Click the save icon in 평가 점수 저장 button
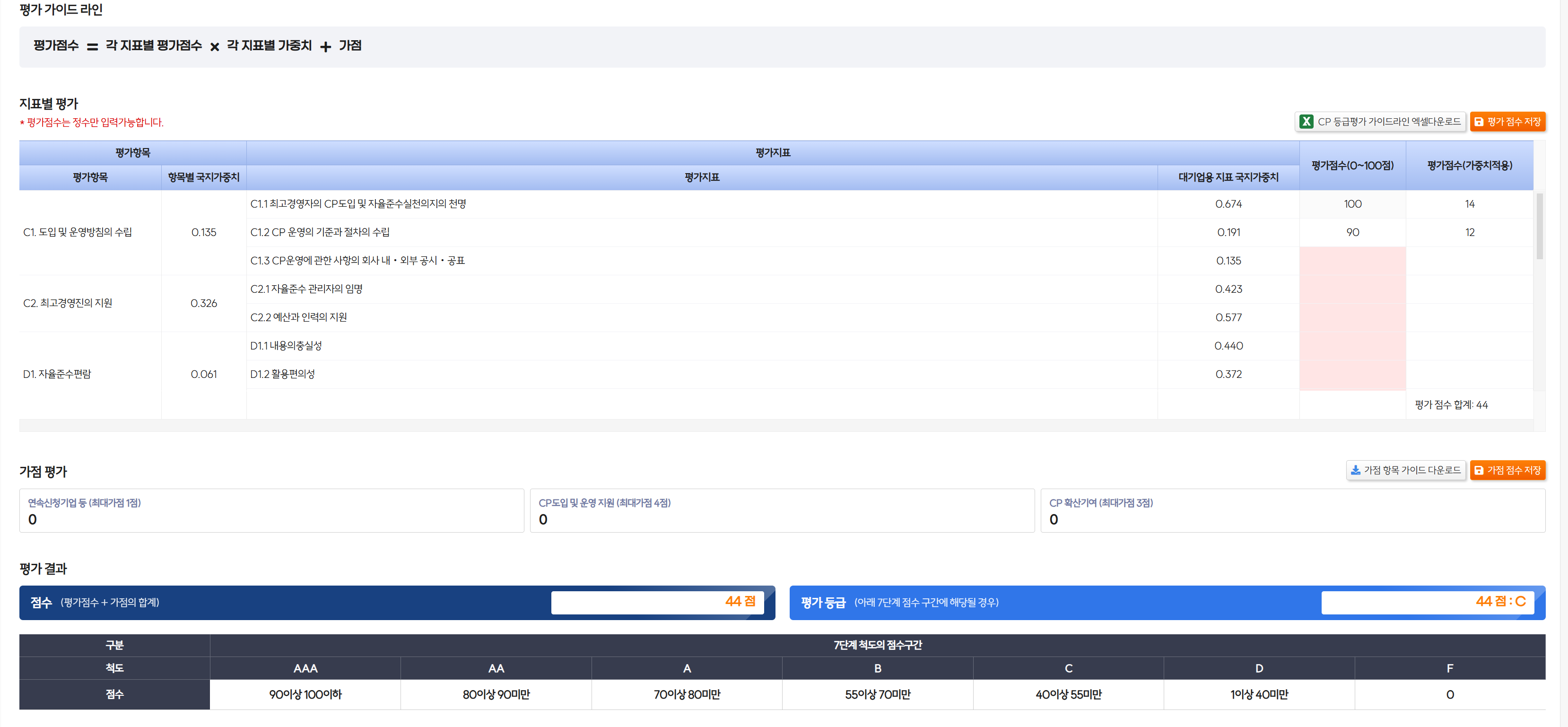1568x727 pixels. click(1479, 122)
